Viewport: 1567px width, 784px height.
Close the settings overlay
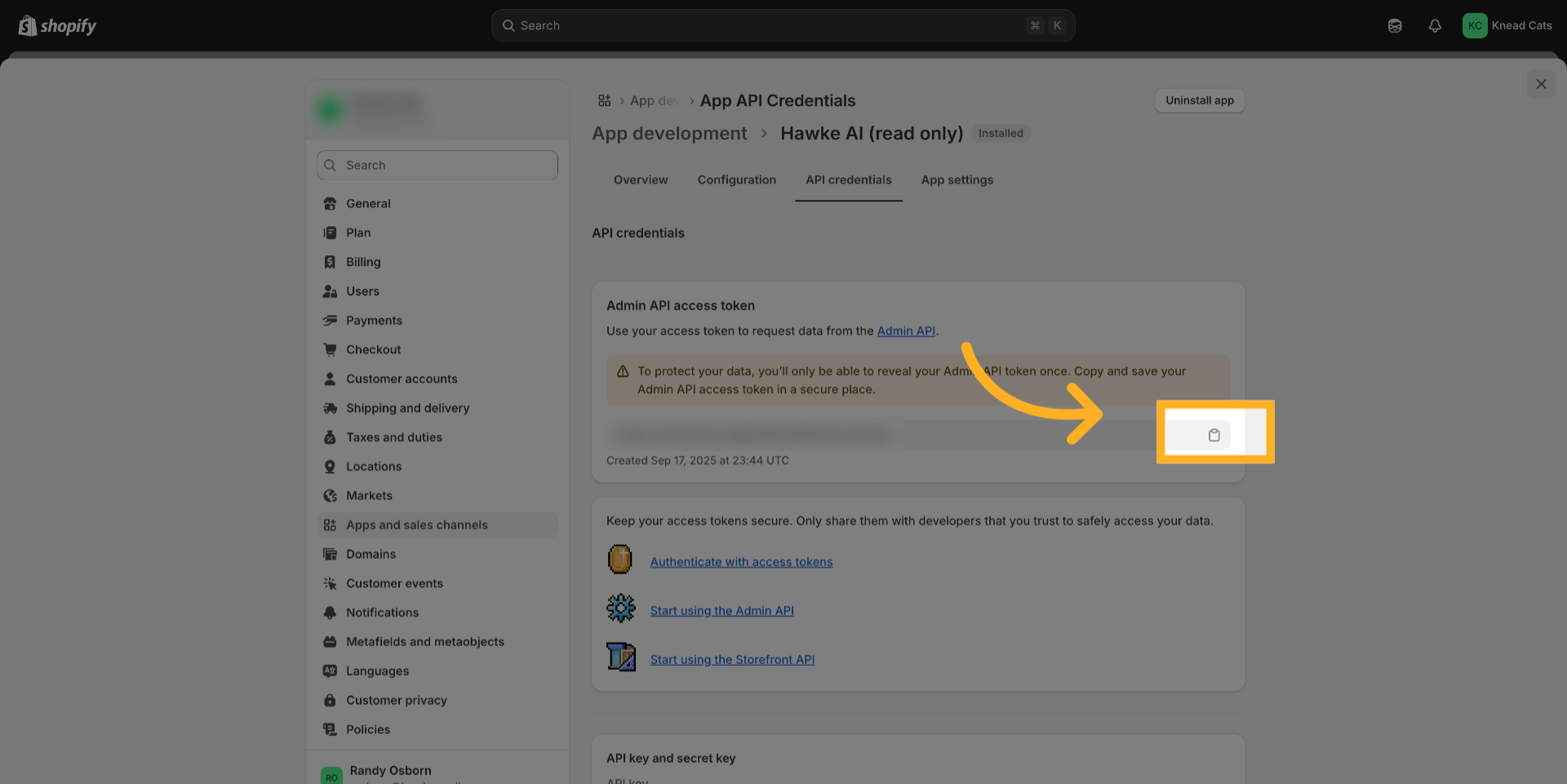(x=1540, y=84)
